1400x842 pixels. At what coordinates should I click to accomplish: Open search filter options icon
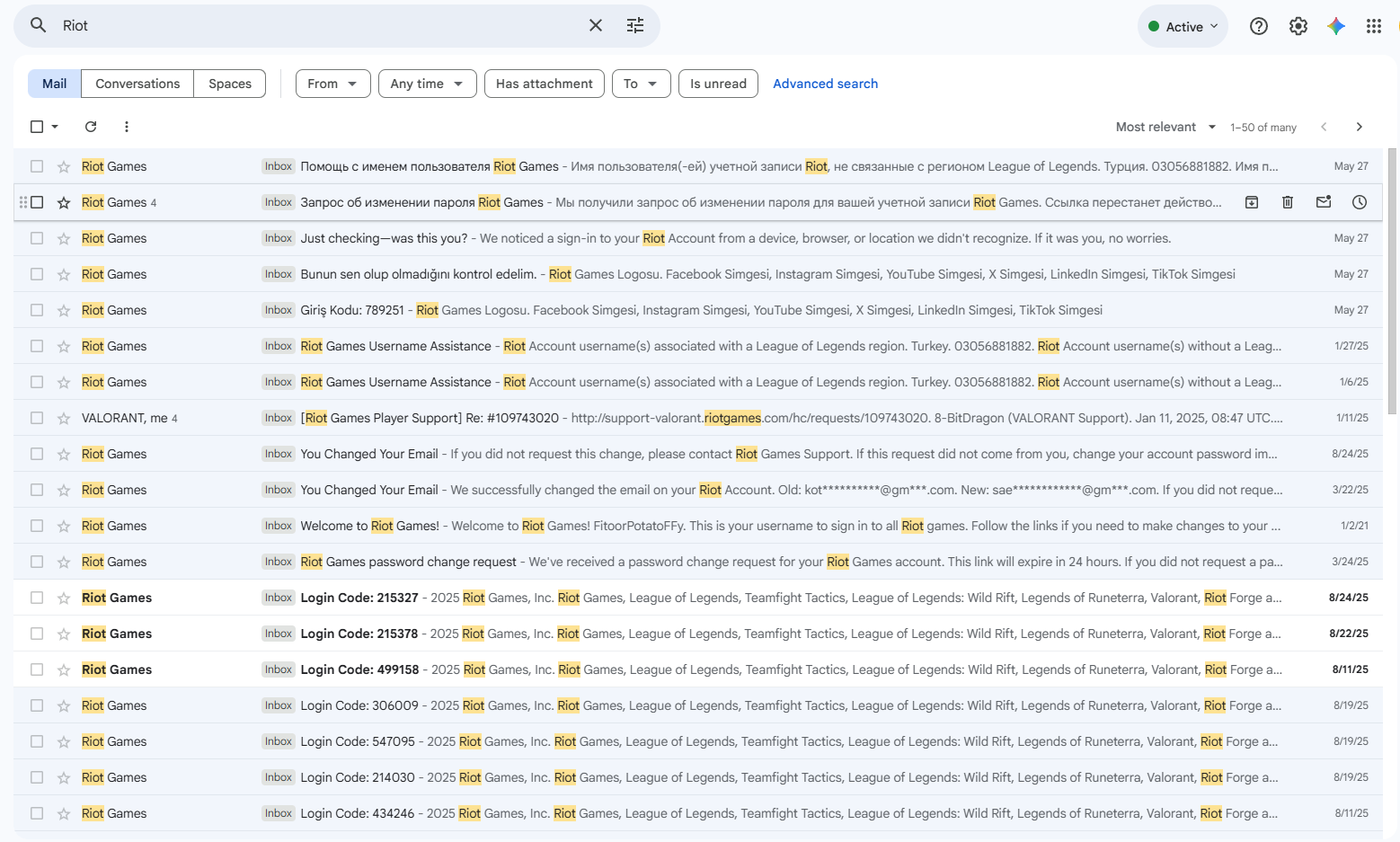point(635,25)
